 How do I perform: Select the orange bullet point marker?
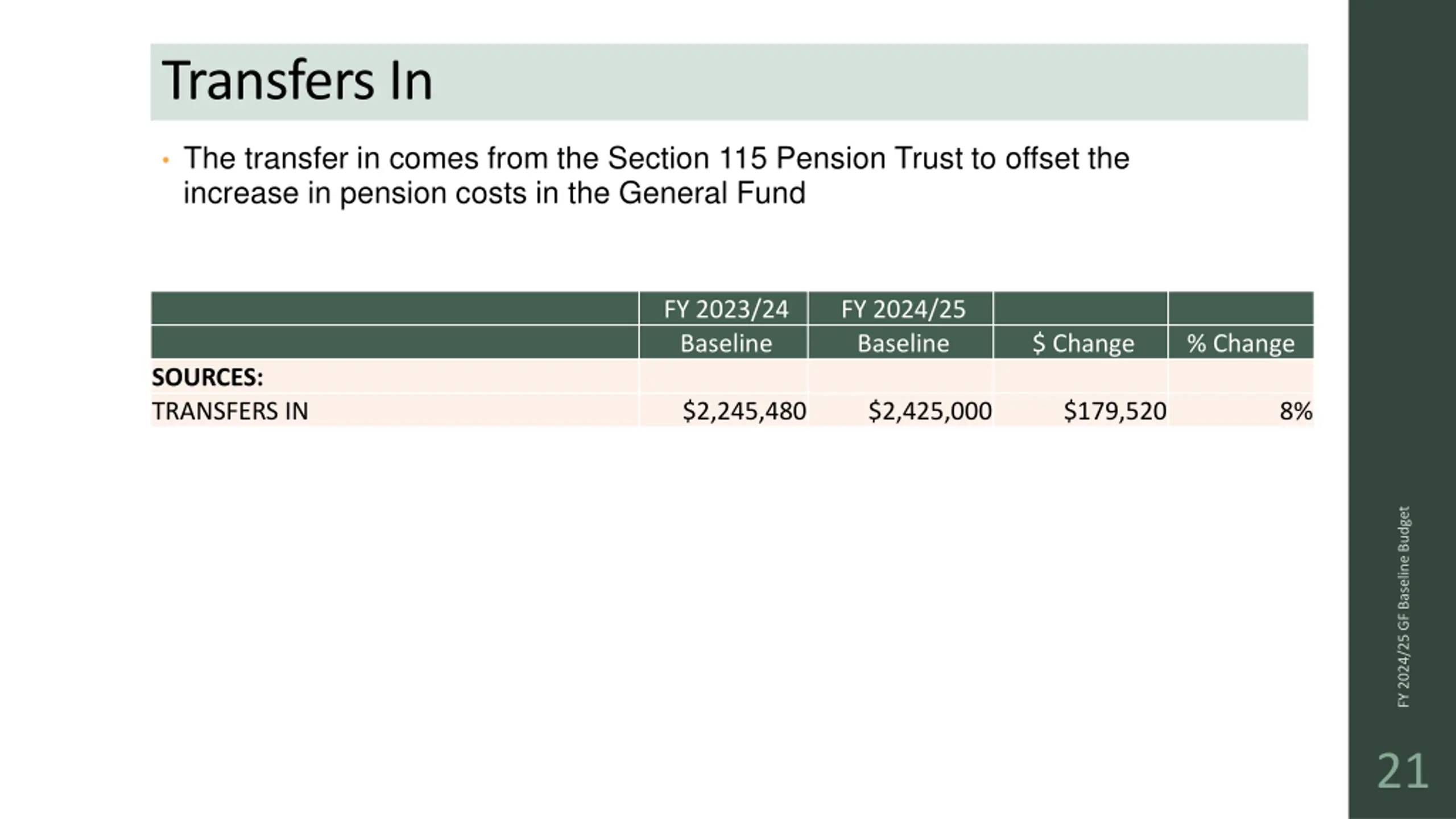[x=166, y=160]
